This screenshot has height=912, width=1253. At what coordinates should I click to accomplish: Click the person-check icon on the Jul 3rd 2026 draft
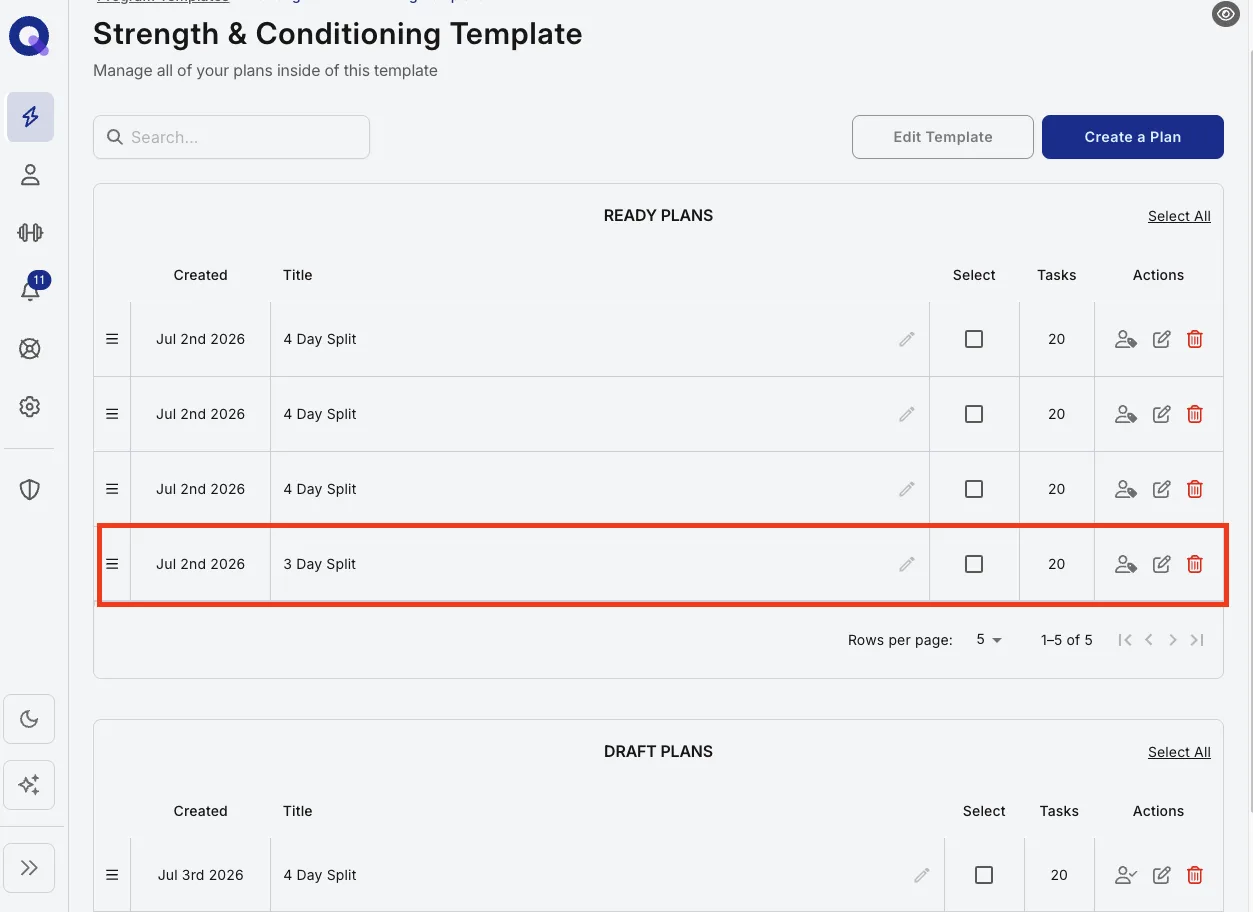1126,875
